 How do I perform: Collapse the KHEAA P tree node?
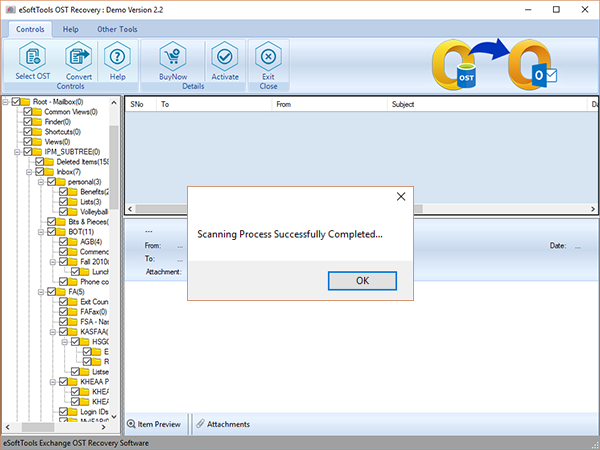click(53, 382)
